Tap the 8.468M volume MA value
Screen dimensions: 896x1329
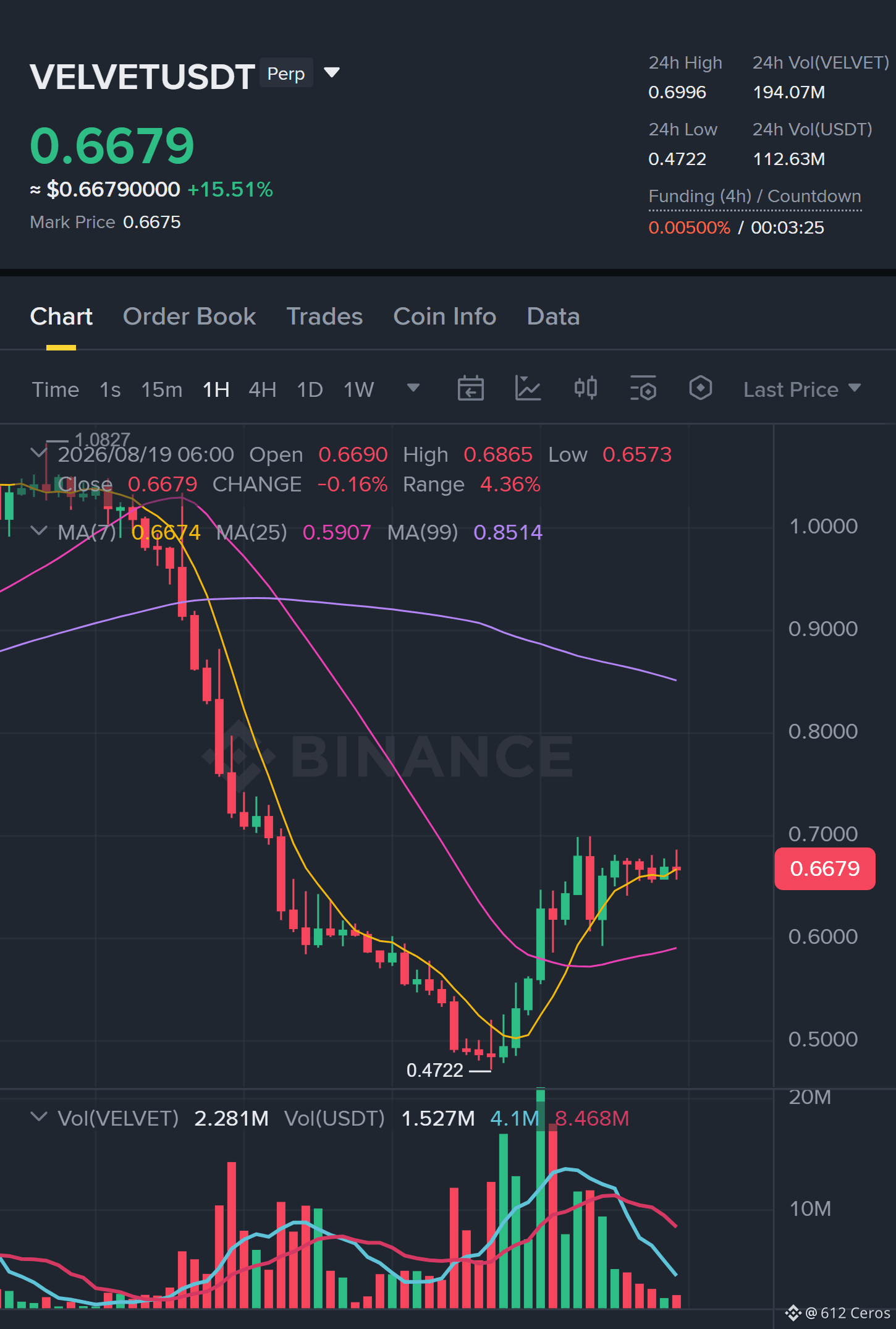[x=592, y=1118]
